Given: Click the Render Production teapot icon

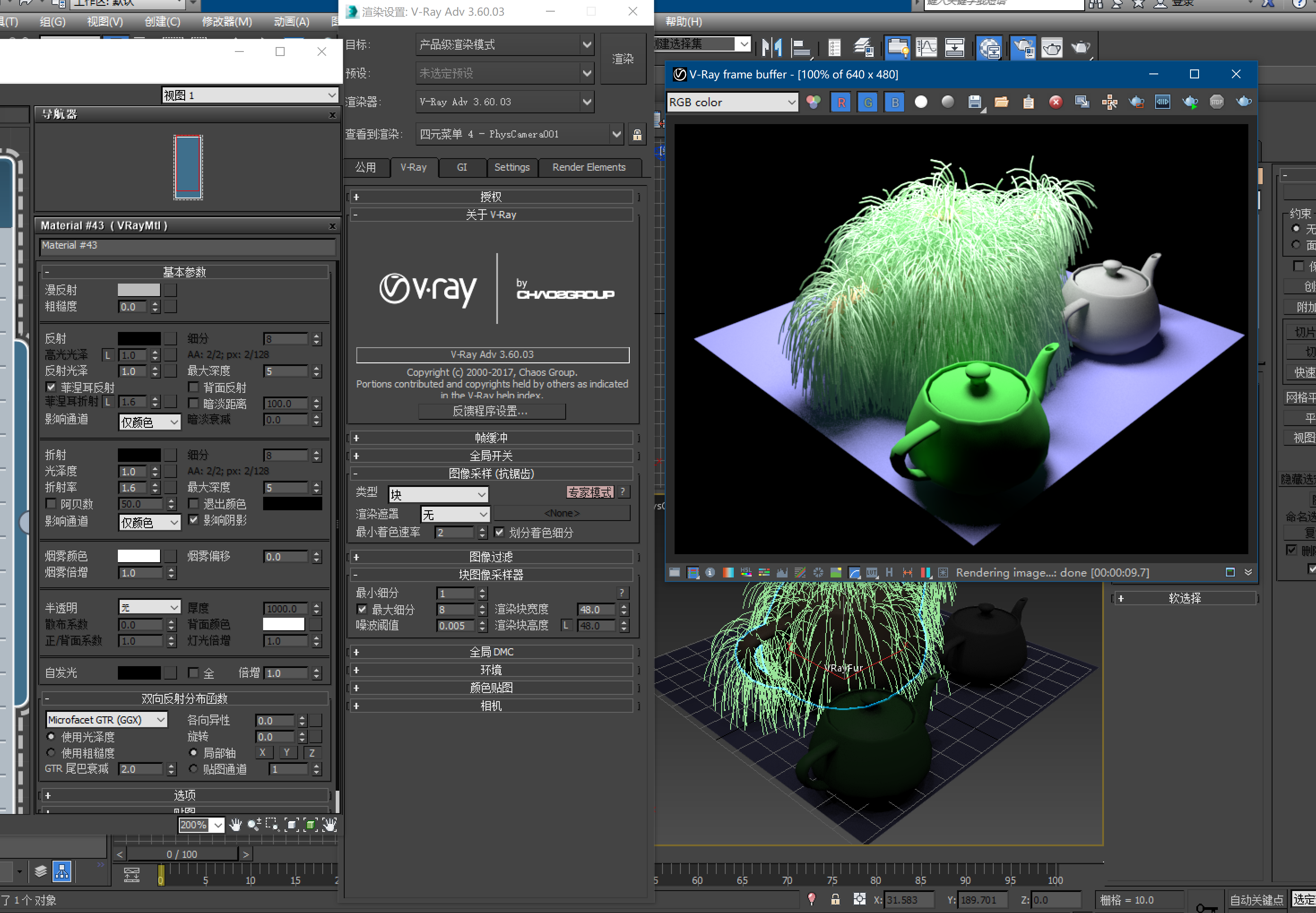Looking at the screenshot, I should pos(1080,47).
